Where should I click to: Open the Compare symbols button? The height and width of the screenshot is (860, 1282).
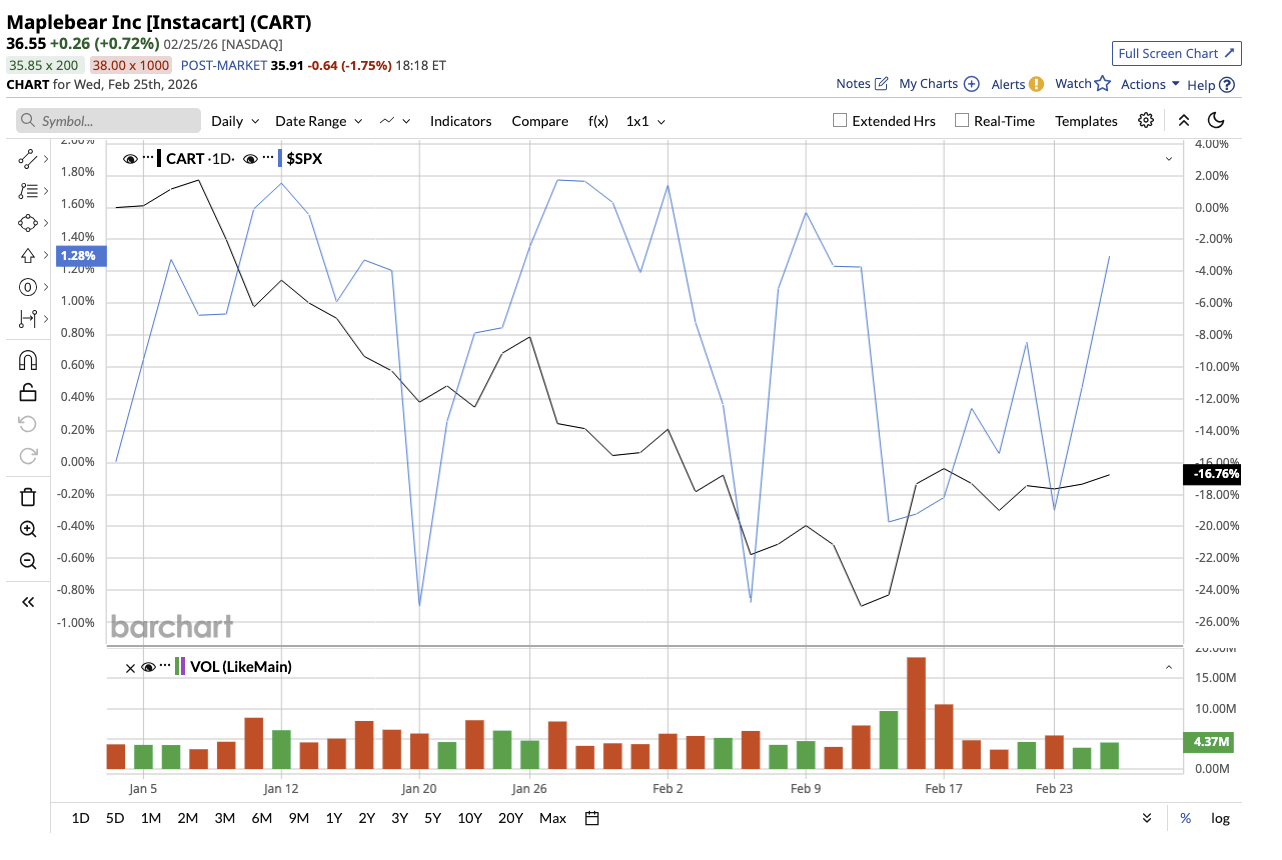540,121
